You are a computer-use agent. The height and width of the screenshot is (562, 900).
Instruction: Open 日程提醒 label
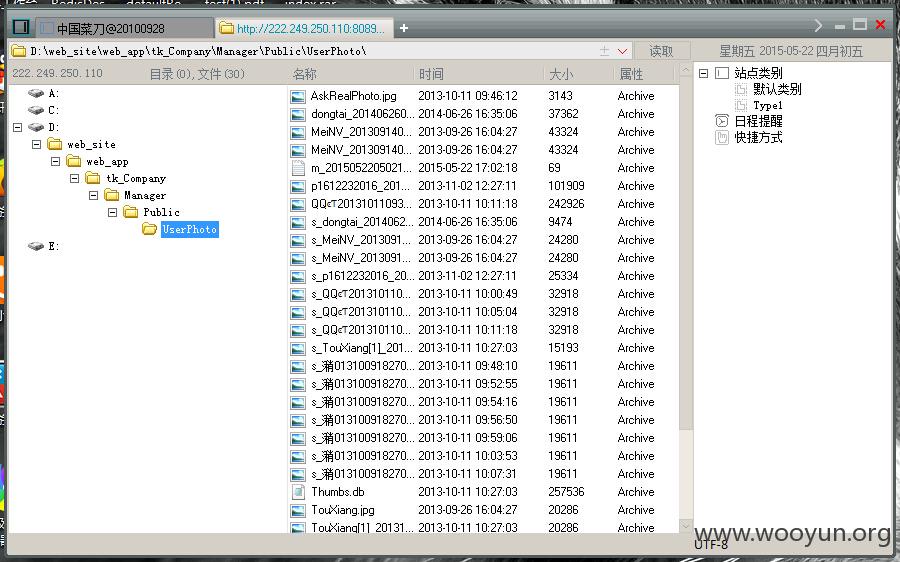click(x=758, y=121)
